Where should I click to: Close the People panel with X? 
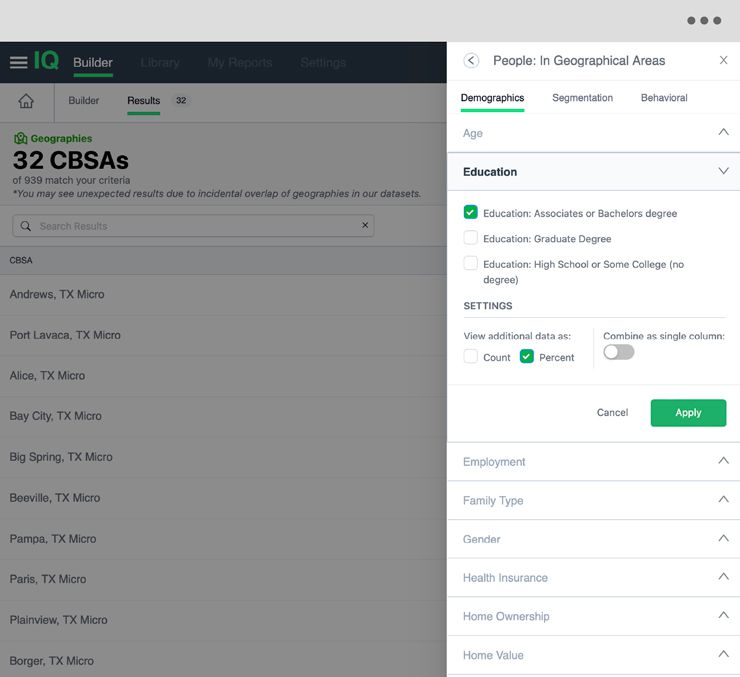pos(723,61)
